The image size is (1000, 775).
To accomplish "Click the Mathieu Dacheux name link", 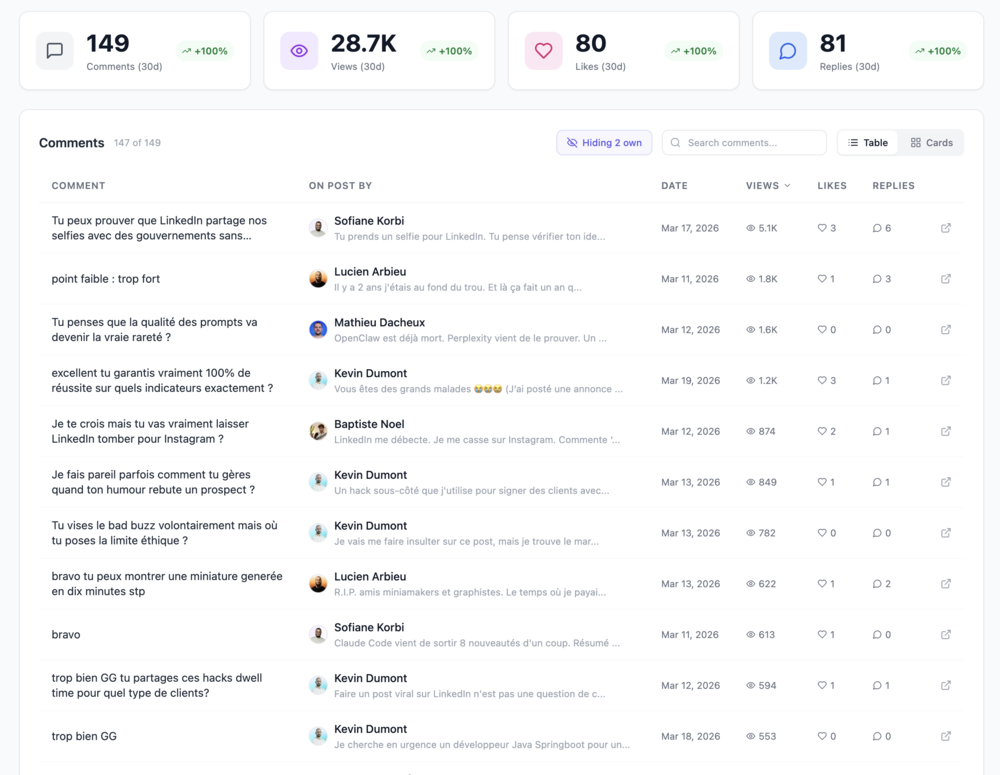I will [380, 322].
